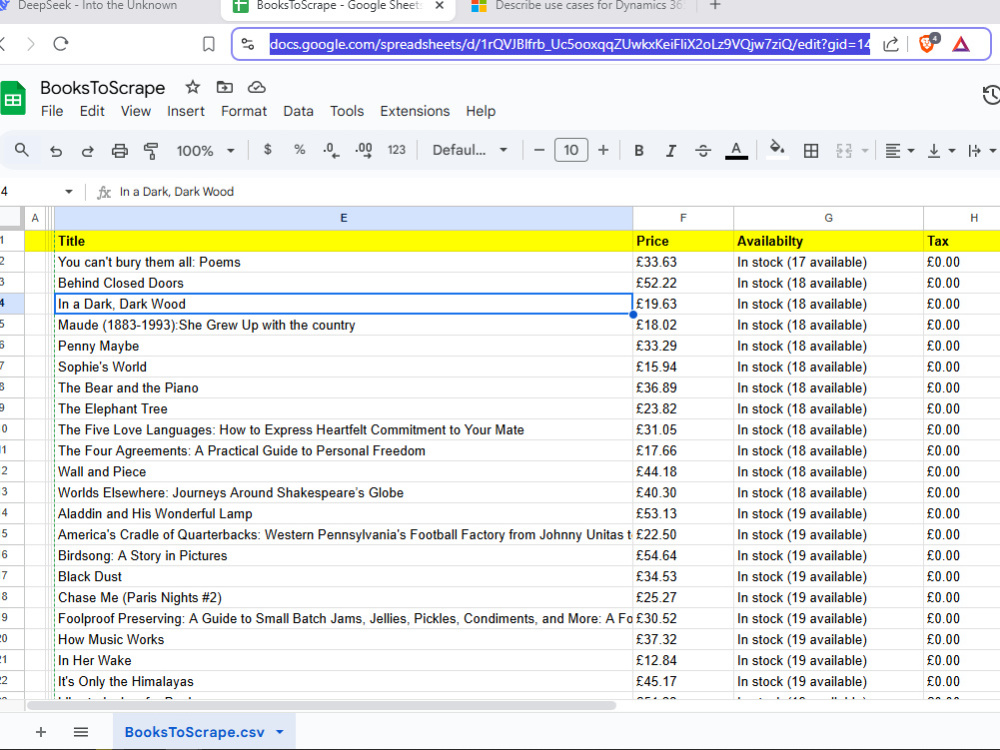Switch to the Describe use cases tab
The width and height of the screenshot is (1000, 750).
point(578,6)
